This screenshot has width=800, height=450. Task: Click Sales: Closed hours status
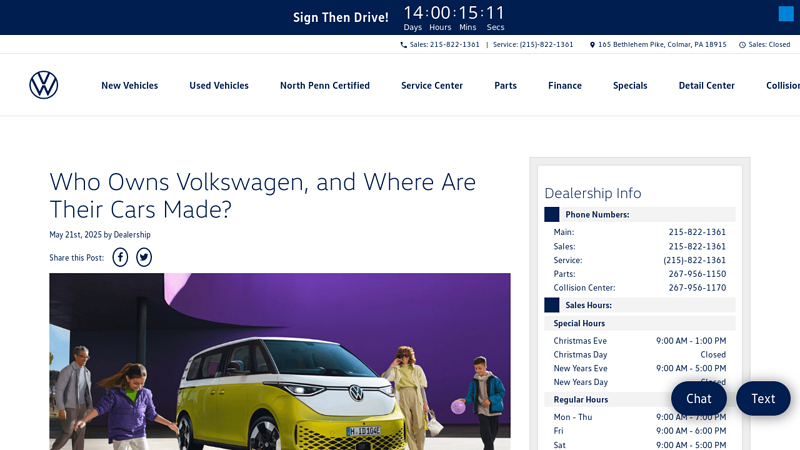[x=769, y=45]
